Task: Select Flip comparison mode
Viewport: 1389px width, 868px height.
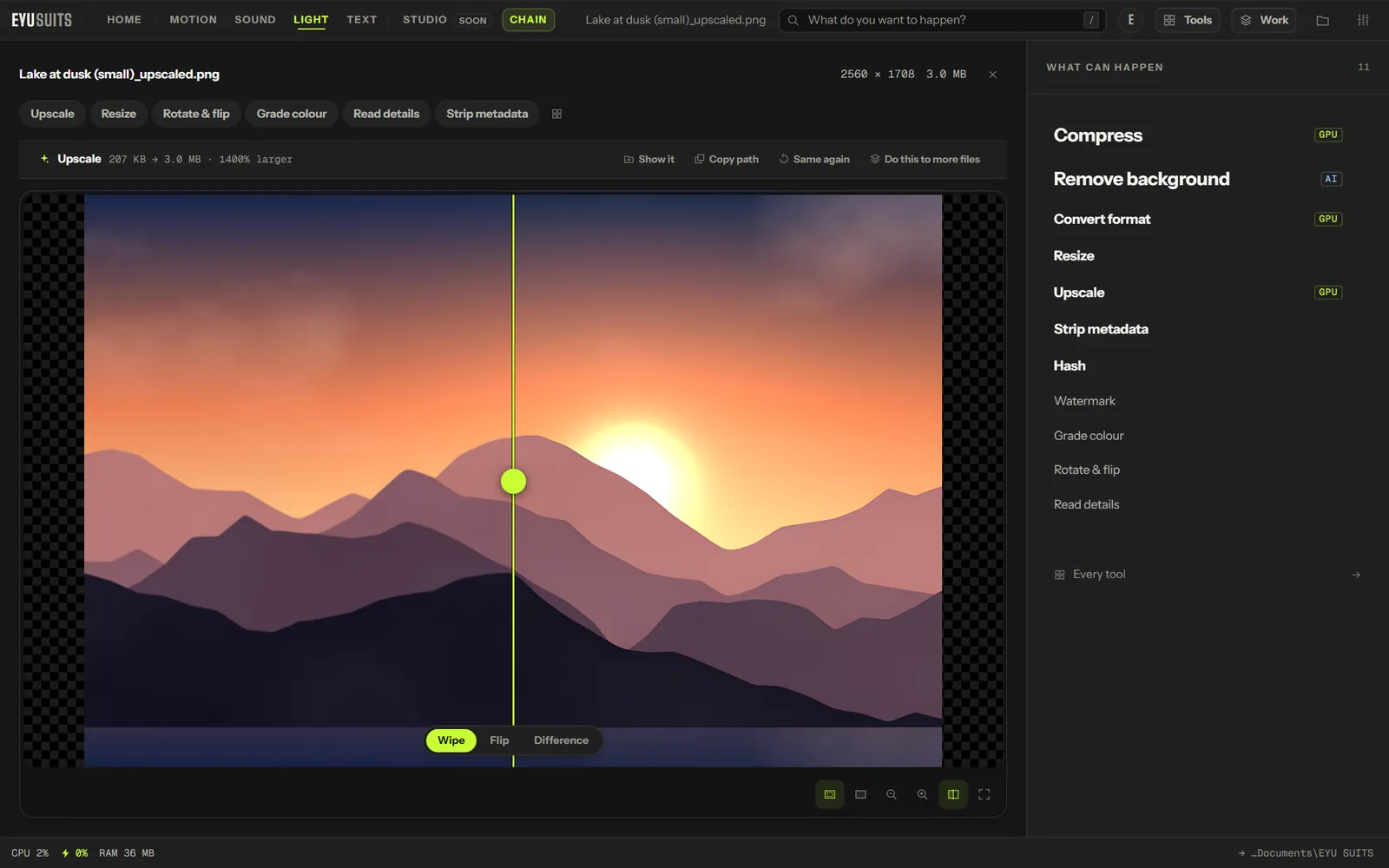Action: pos(499,740)
